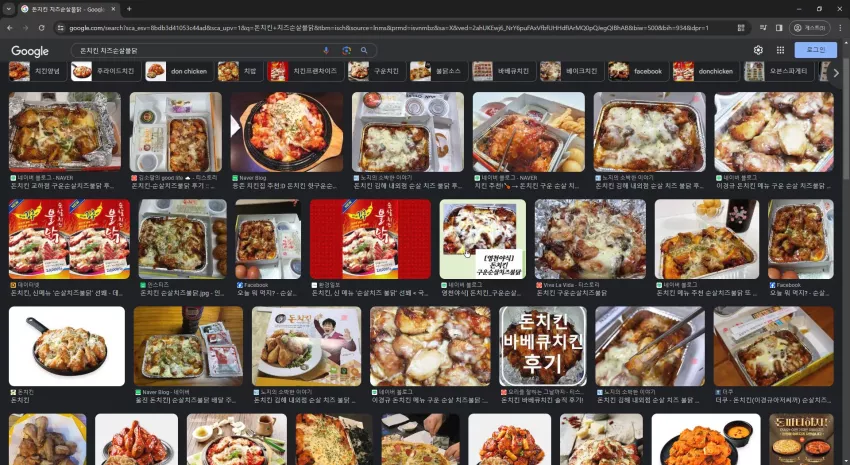
Task: Open the 돈치킨 바베큐치킨 후기 thumbnail
Action: point(542,346)
